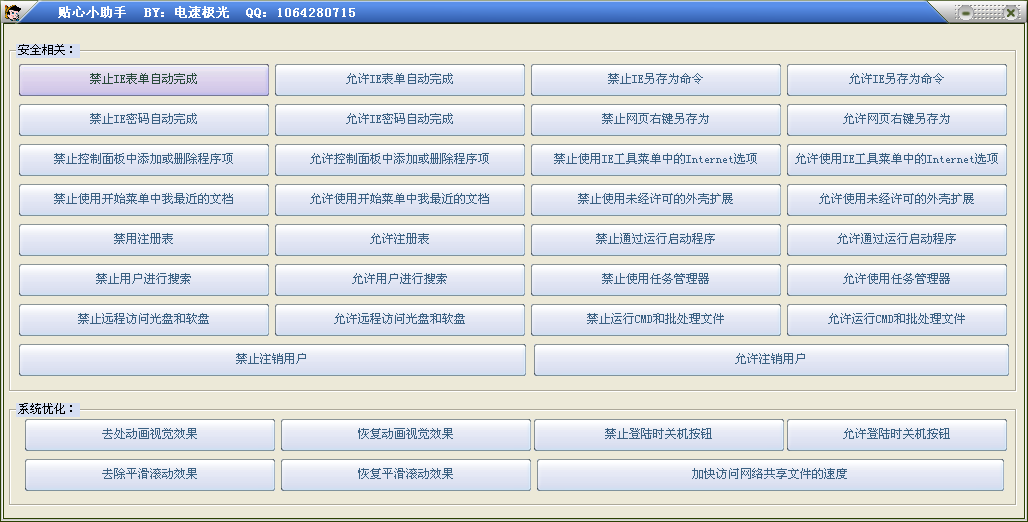Select 禁止IE另存为命令

[656, 80]
